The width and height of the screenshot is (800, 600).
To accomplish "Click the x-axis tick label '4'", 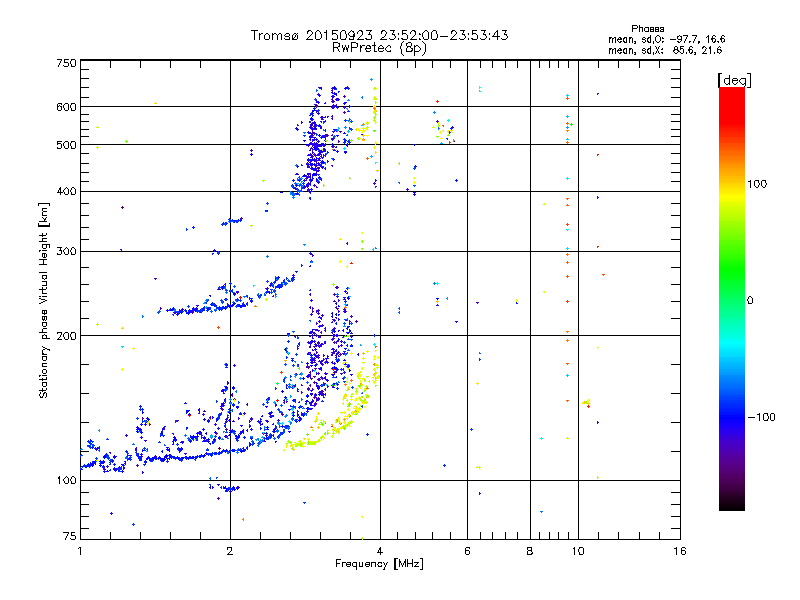I will pyautogui.click(x=380, y=551).
